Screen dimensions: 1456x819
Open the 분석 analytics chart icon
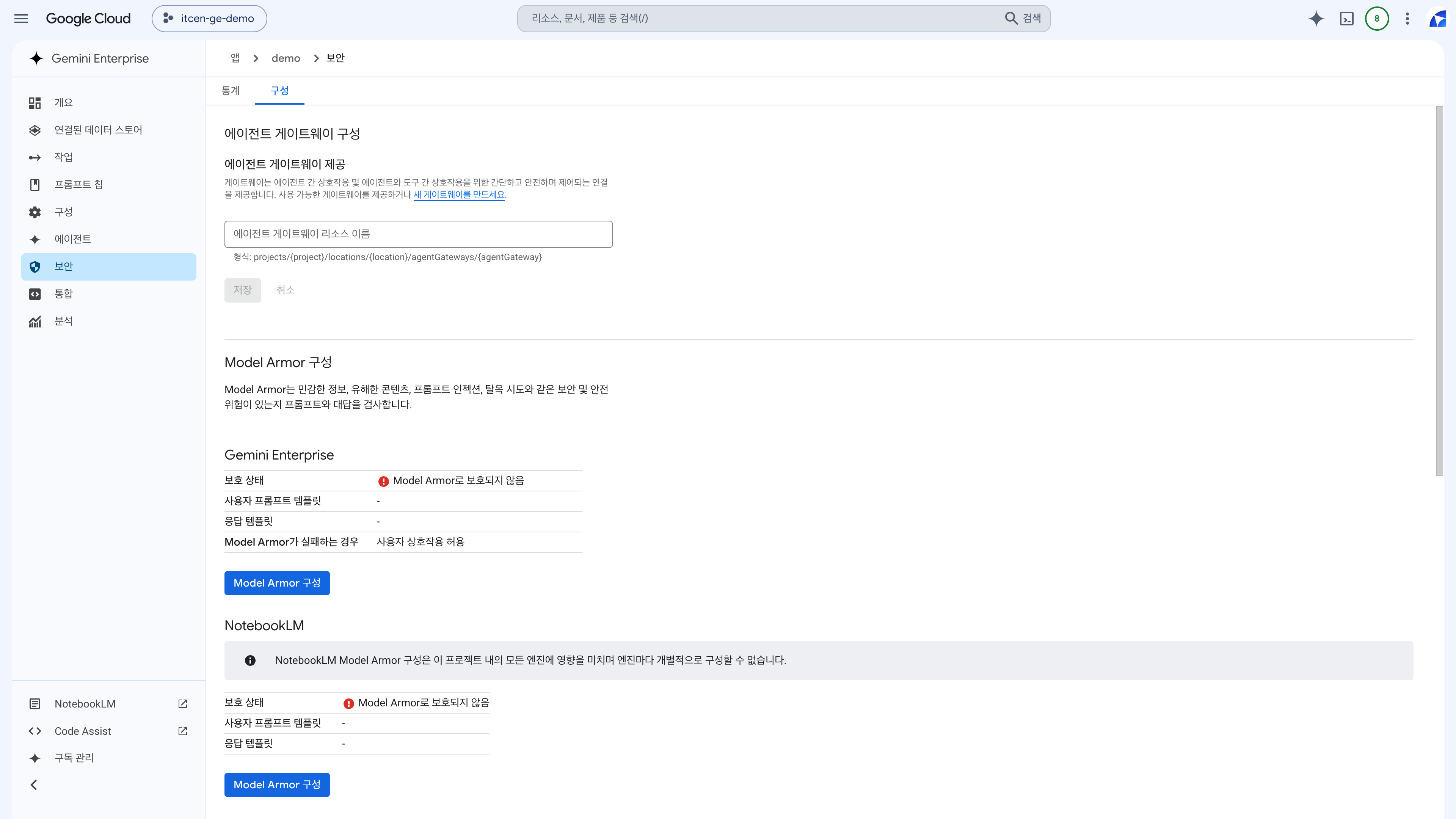[x=35, y=321]
